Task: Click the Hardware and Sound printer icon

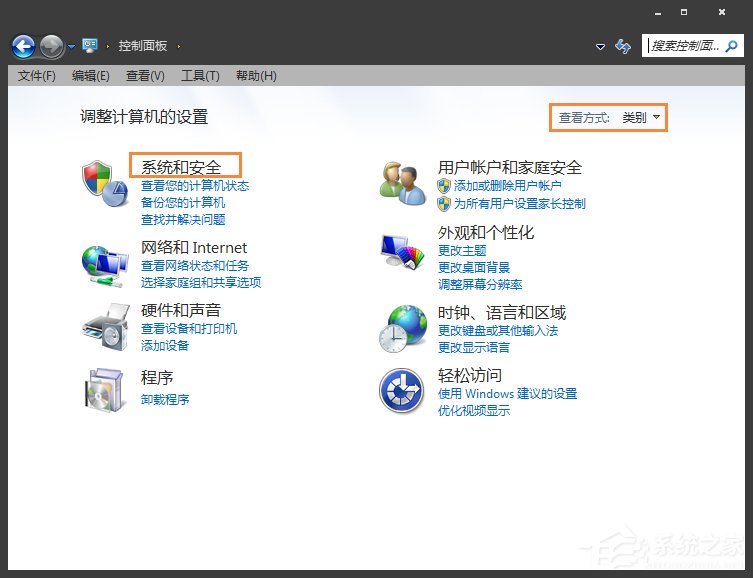Action: pyautogui.click(x=106, y=327)
